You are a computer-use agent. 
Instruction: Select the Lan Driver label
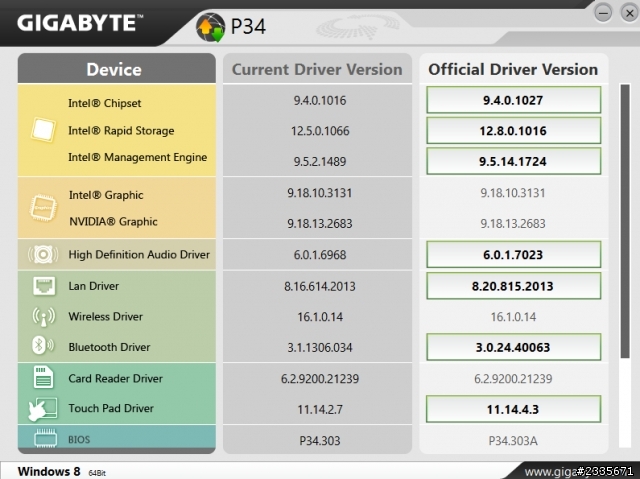93,286
